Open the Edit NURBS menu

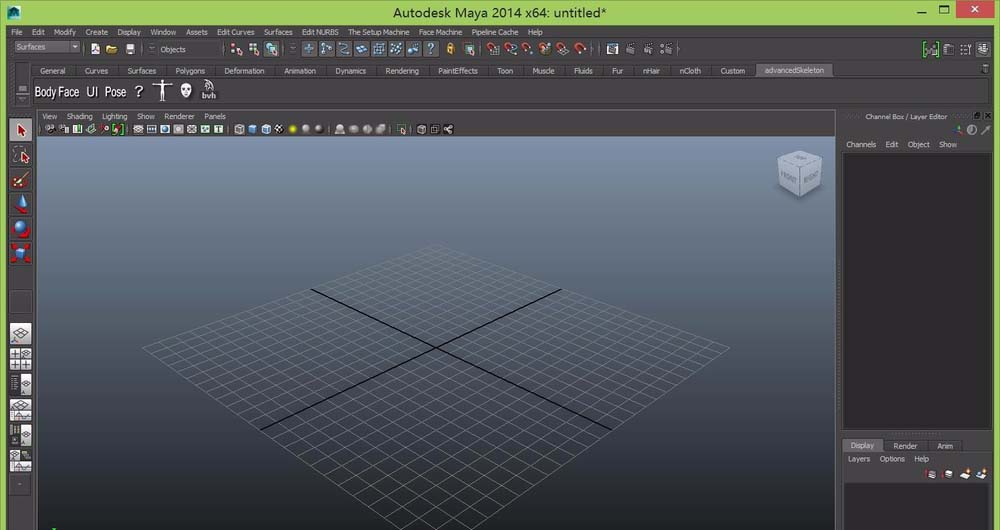point(320,32)
